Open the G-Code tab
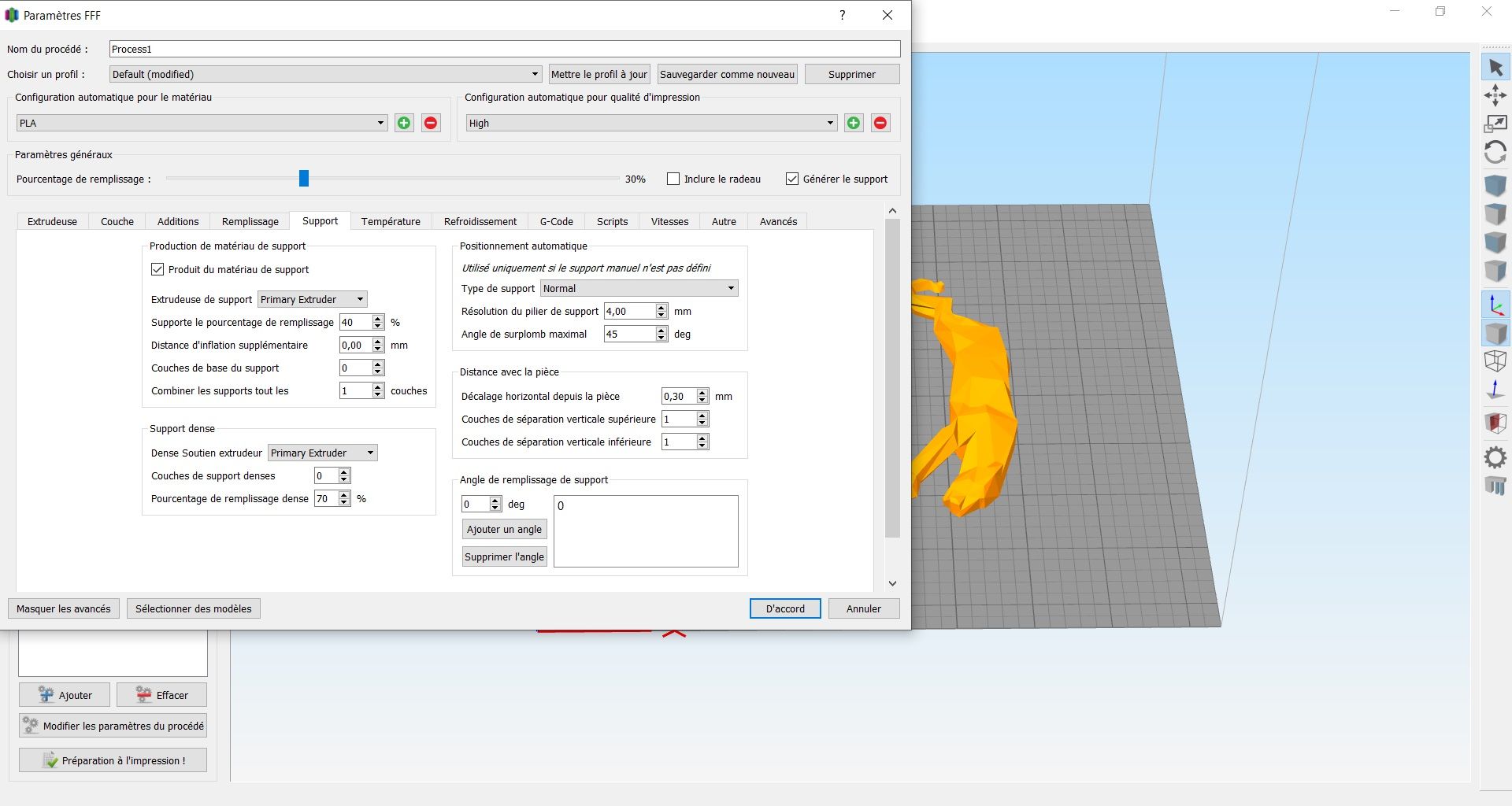The height and width of the screenshot is (806, 1512). click(557, 221)
